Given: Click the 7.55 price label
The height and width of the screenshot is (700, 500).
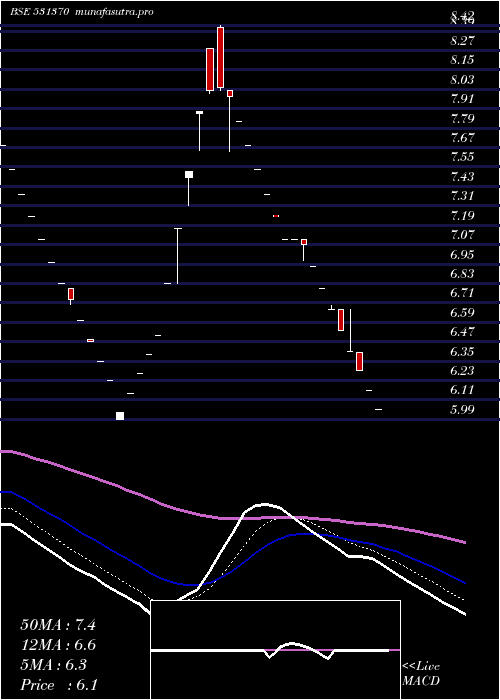Looking at the screenshot, I should coord(462,157).
